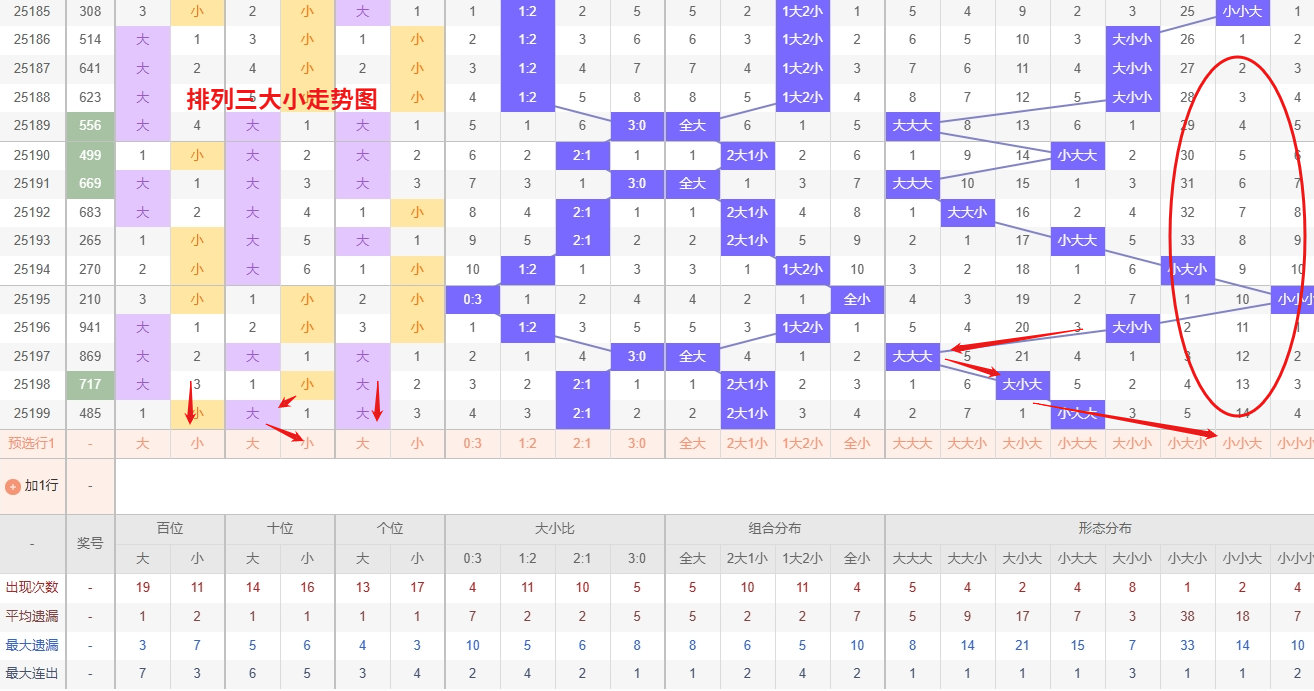Viewport: 1314px width, 691px height.
Task: Toggle 2大1小 in the 预选行1 row
Action: (x=747, y=444)
